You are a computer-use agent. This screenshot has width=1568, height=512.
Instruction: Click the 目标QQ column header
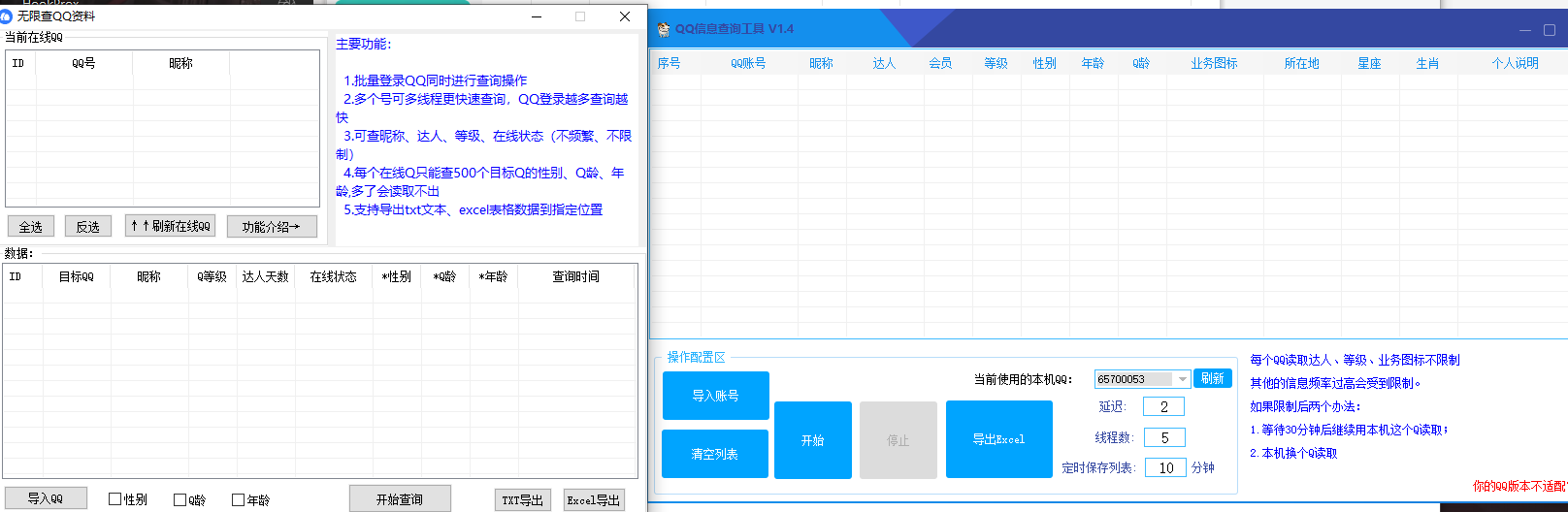click(77, 276)
